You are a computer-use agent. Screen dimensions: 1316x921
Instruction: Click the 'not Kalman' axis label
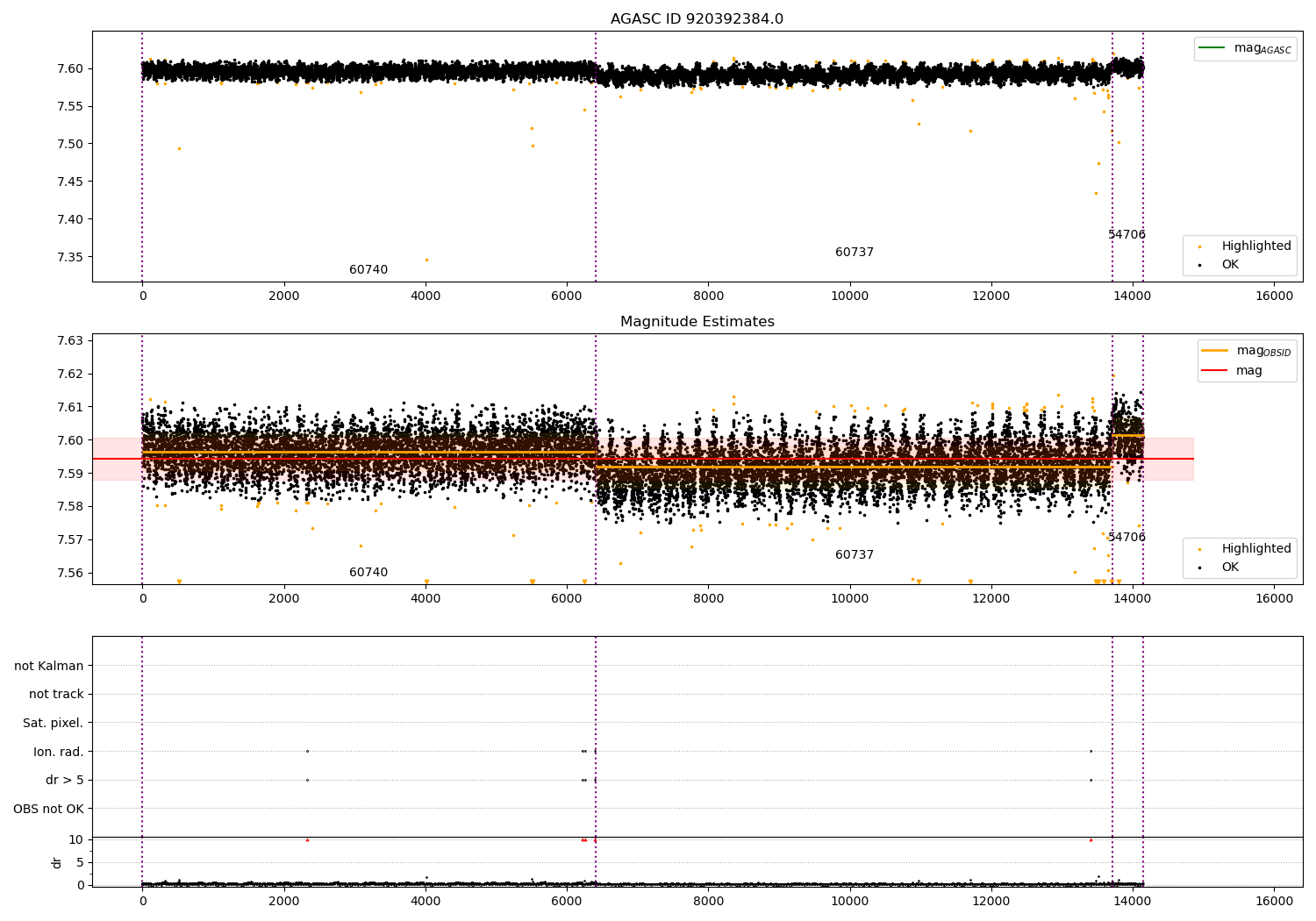pyautogui.click(x=49, y=666)
